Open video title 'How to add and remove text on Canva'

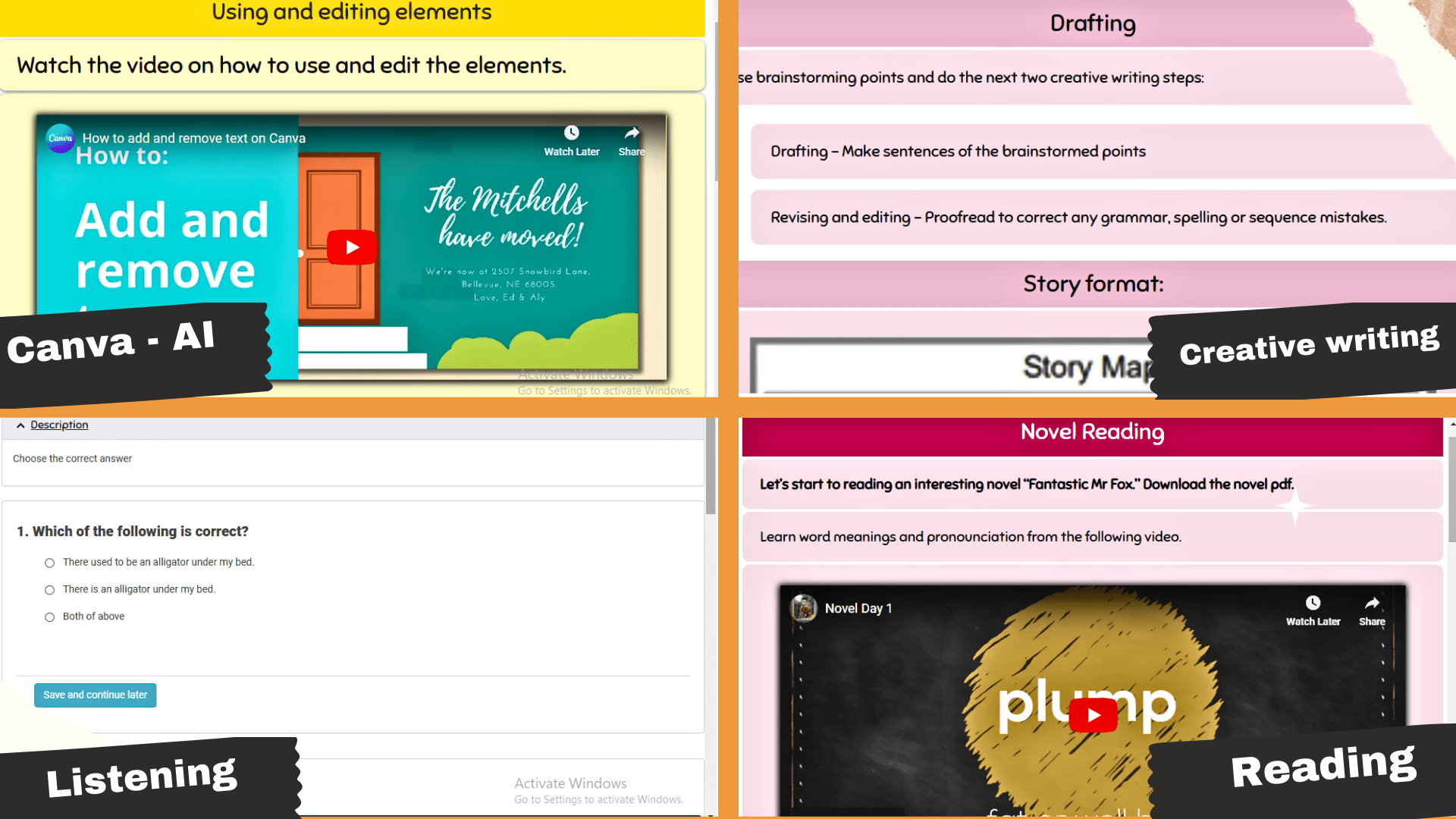194,138
